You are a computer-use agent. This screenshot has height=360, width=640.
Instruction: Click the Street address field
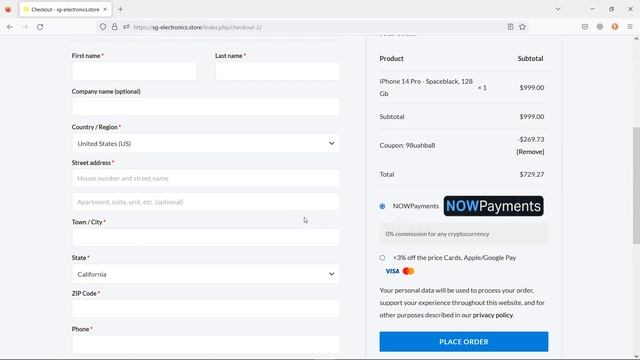(x=206, y=178)
